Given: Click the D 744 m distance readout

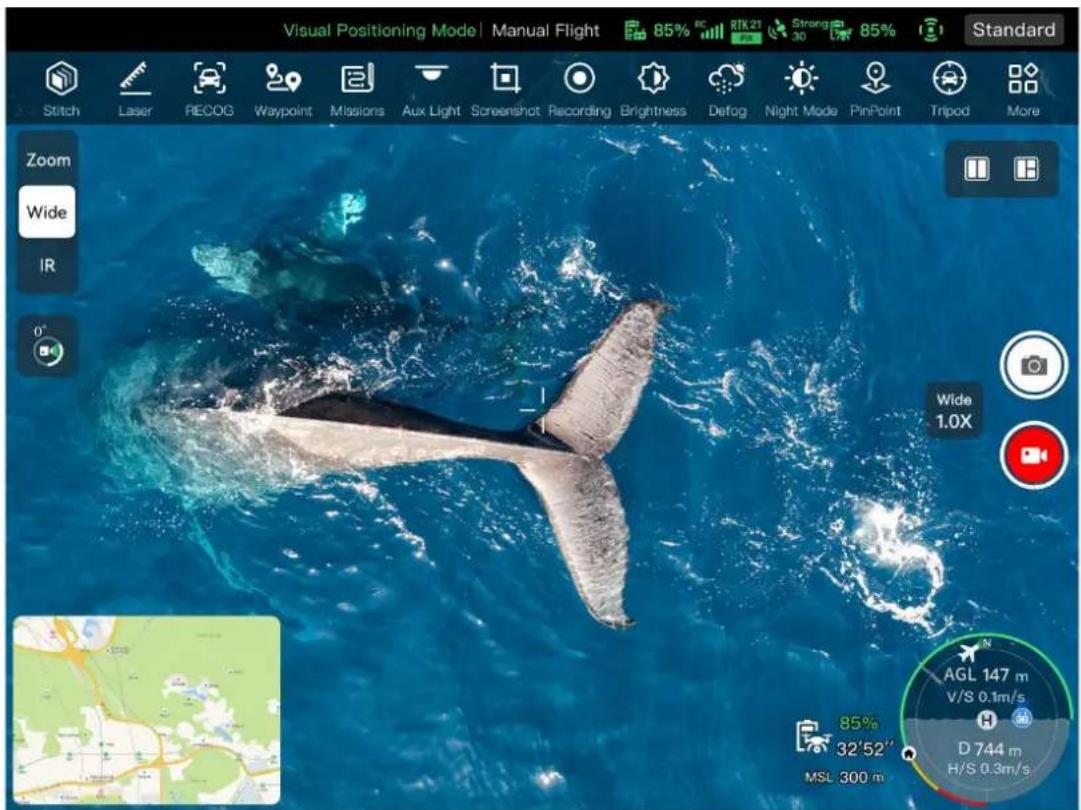Looking at the screenshot, I should click(990, 749).
